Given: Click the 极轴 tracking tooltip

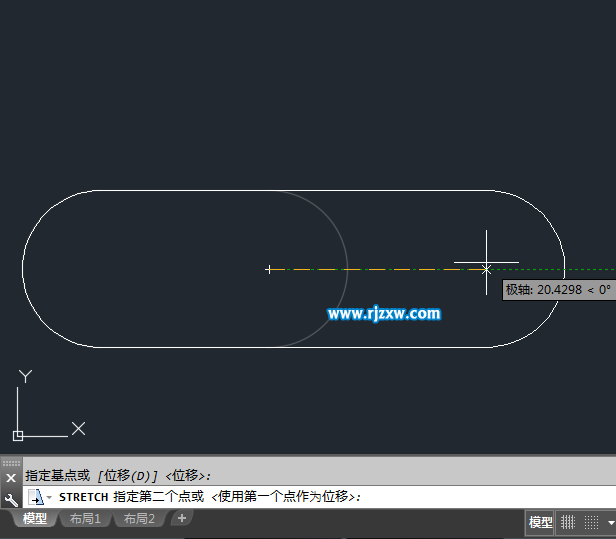Looking at the screenshot, I should [559, 290].
